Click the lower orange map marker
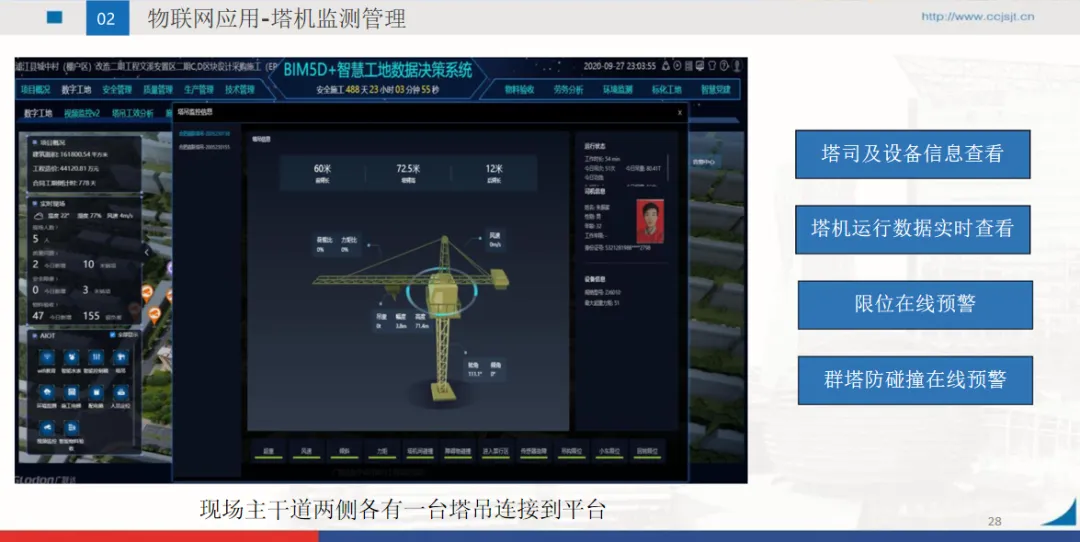1080x542 pixels. coord(154,315)
